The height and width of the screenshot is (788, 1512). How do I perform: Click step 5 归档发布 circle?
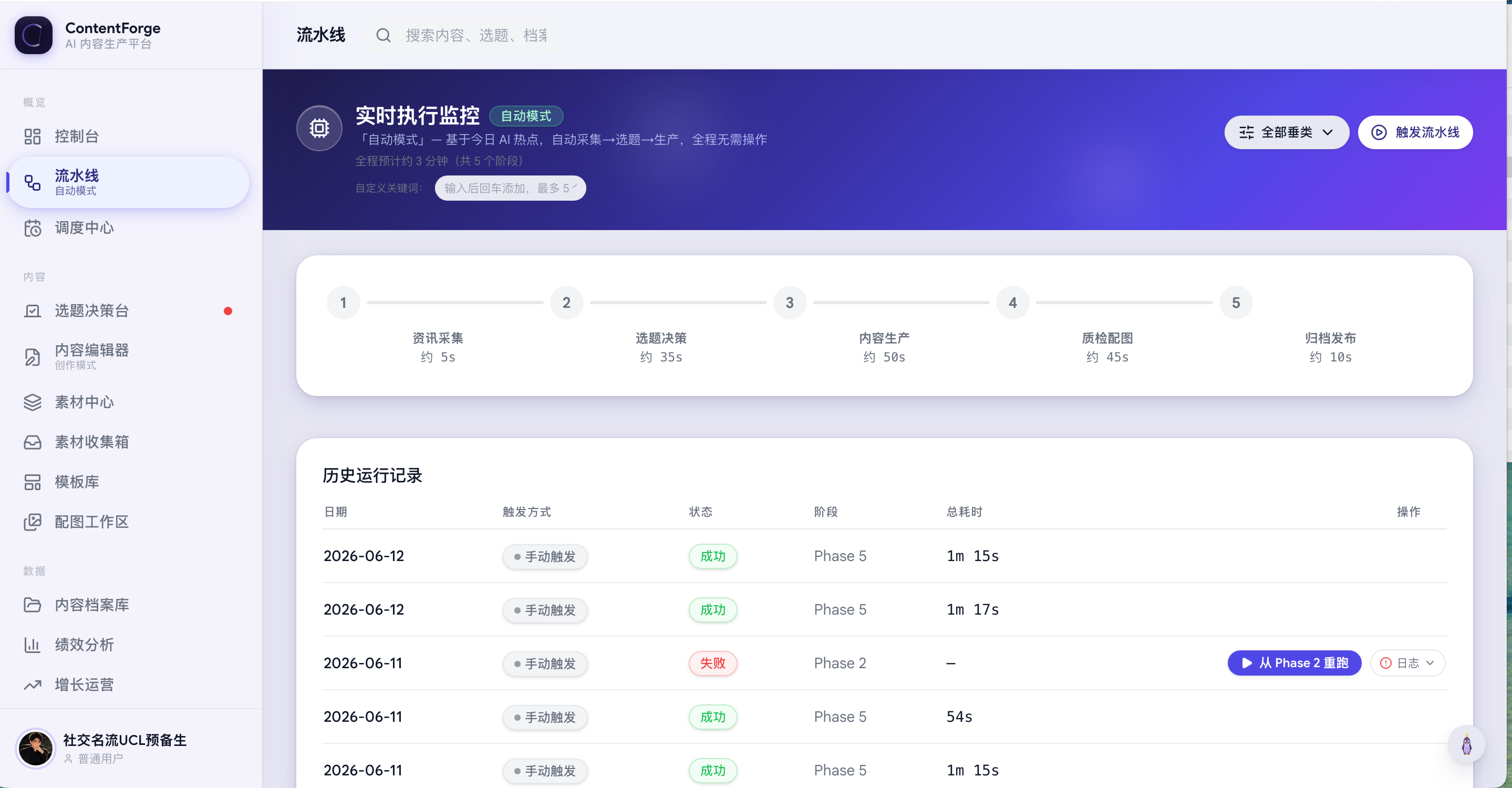[x=1236, y=303]
